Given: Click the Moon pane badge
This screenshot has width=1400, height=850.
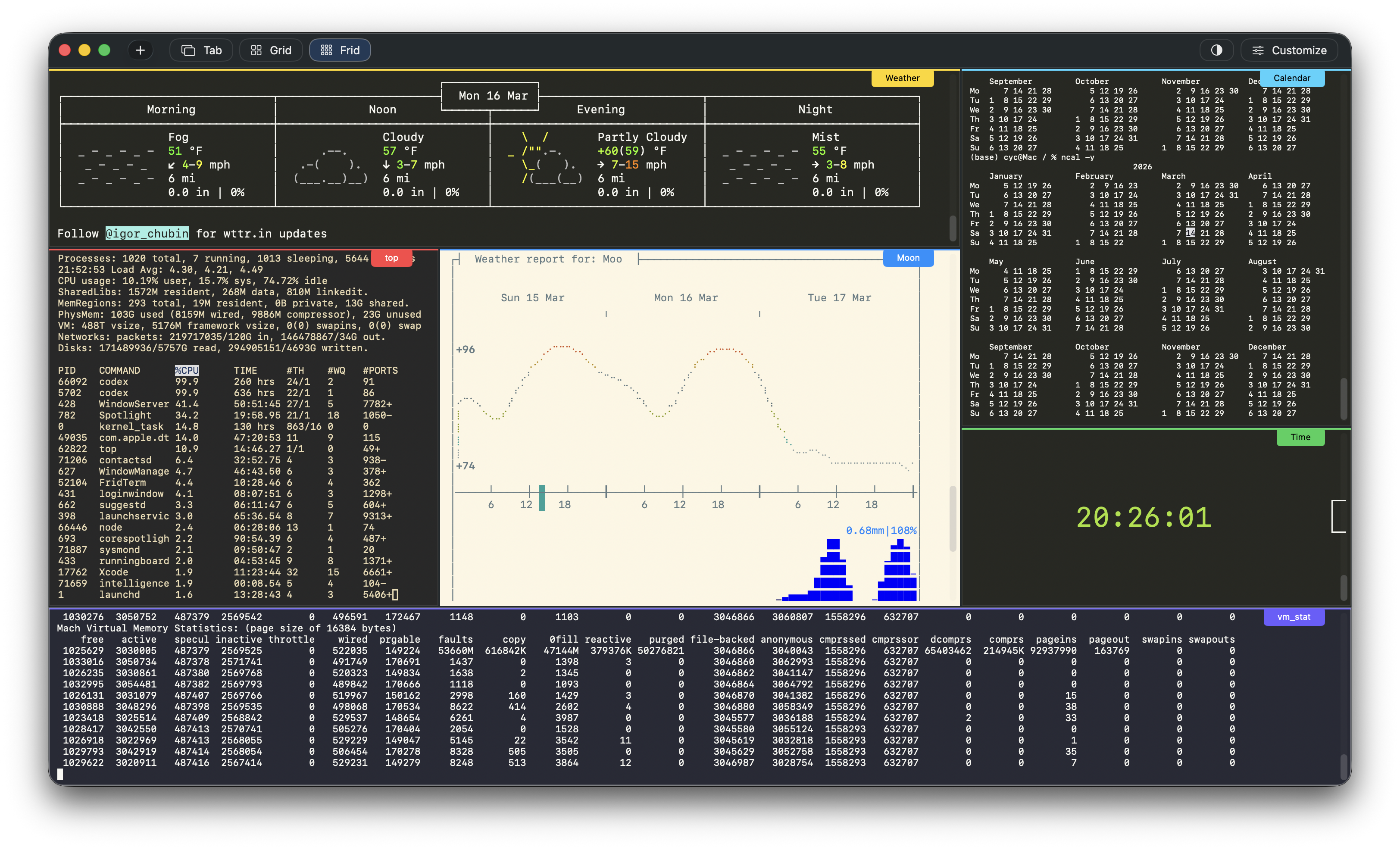Looking at the screenshot, I should pyautogui.click(x=908, y=258).
